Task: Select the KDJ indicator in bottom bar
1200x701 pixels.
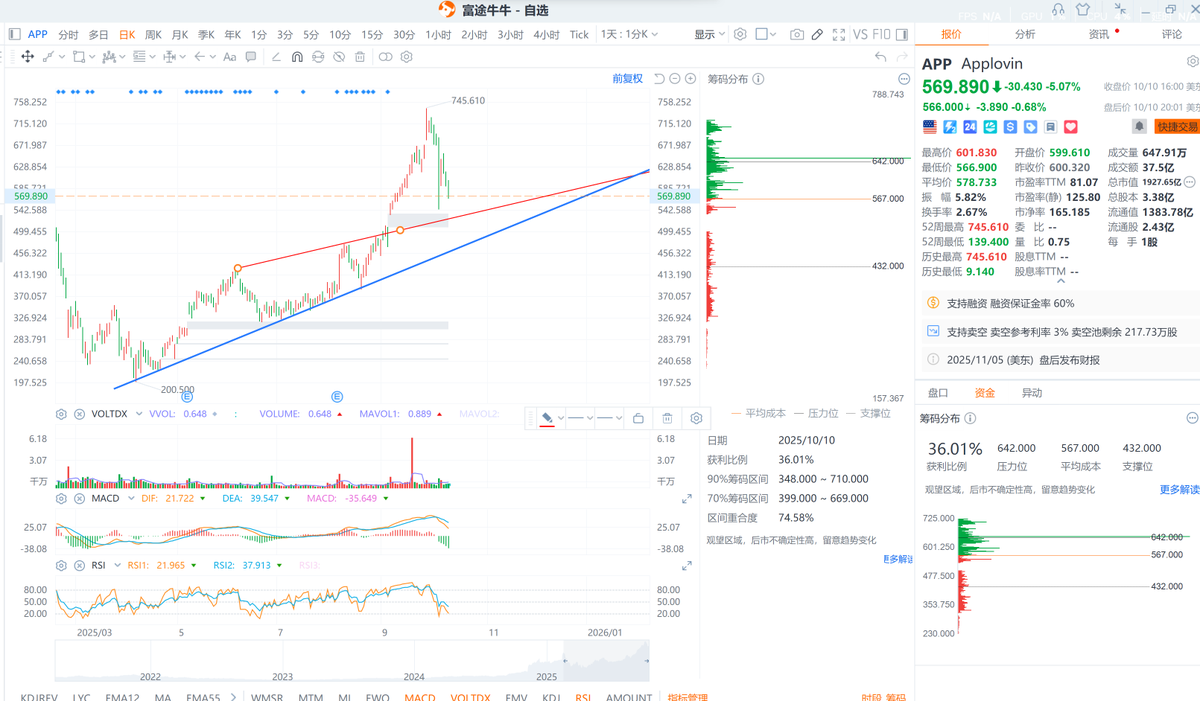Action: coord(551,697)
